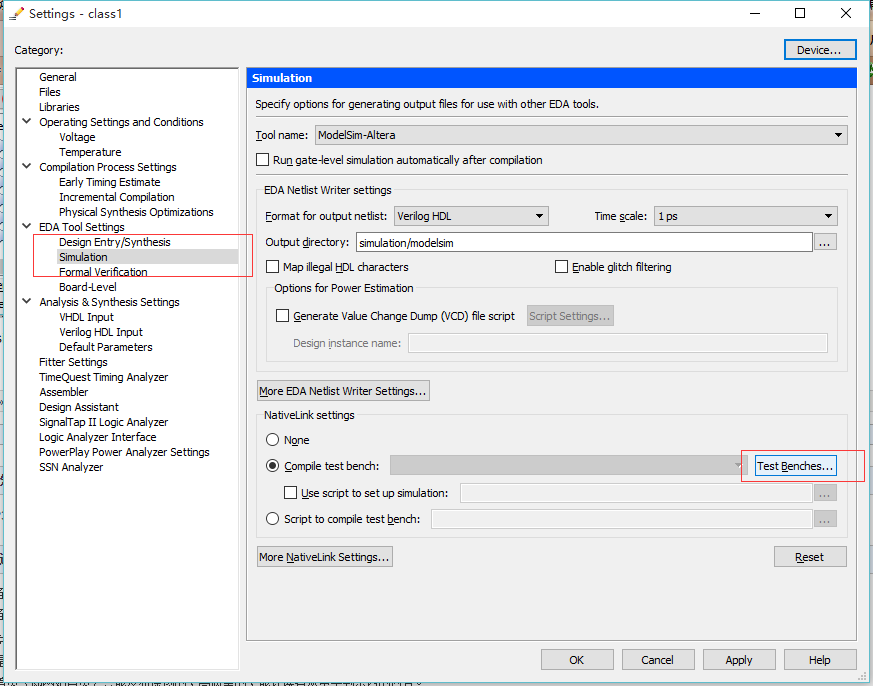Open the Tool name dropdown
Viewport: 873px width, 686px height.
pyautogui.click(x=581, y=135)
